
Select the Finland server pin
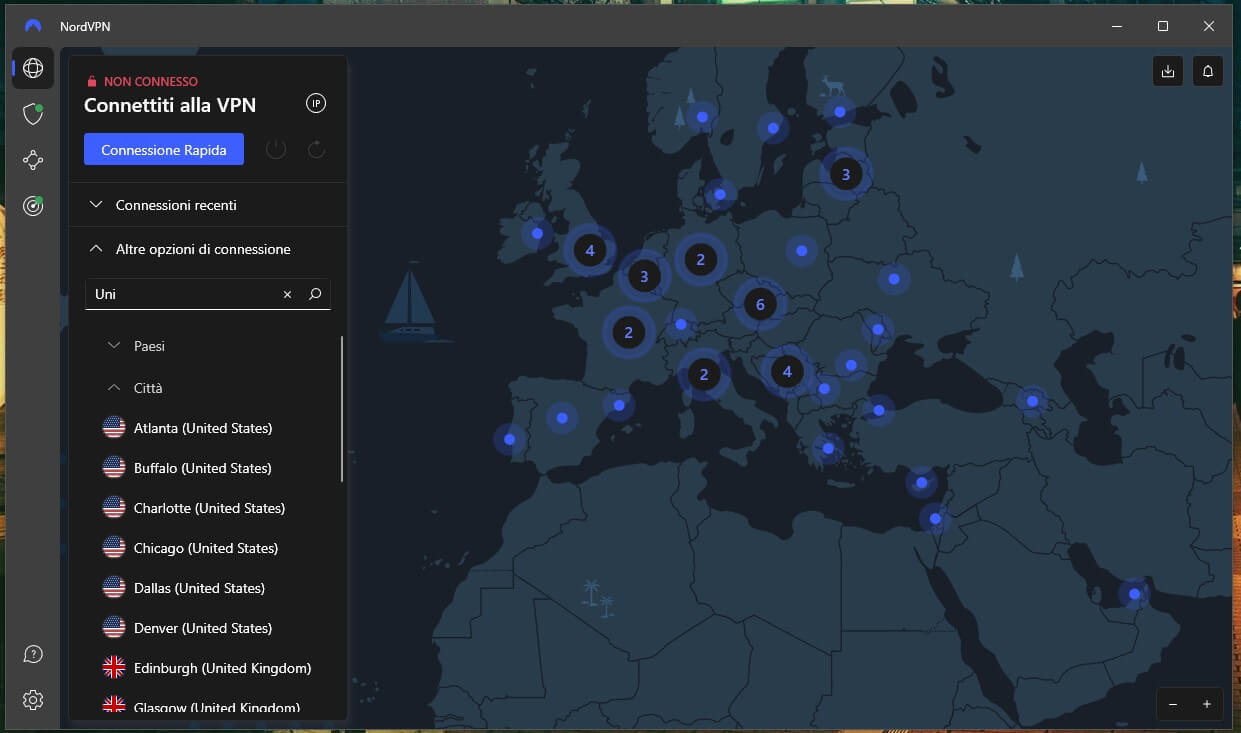(840, 112)
